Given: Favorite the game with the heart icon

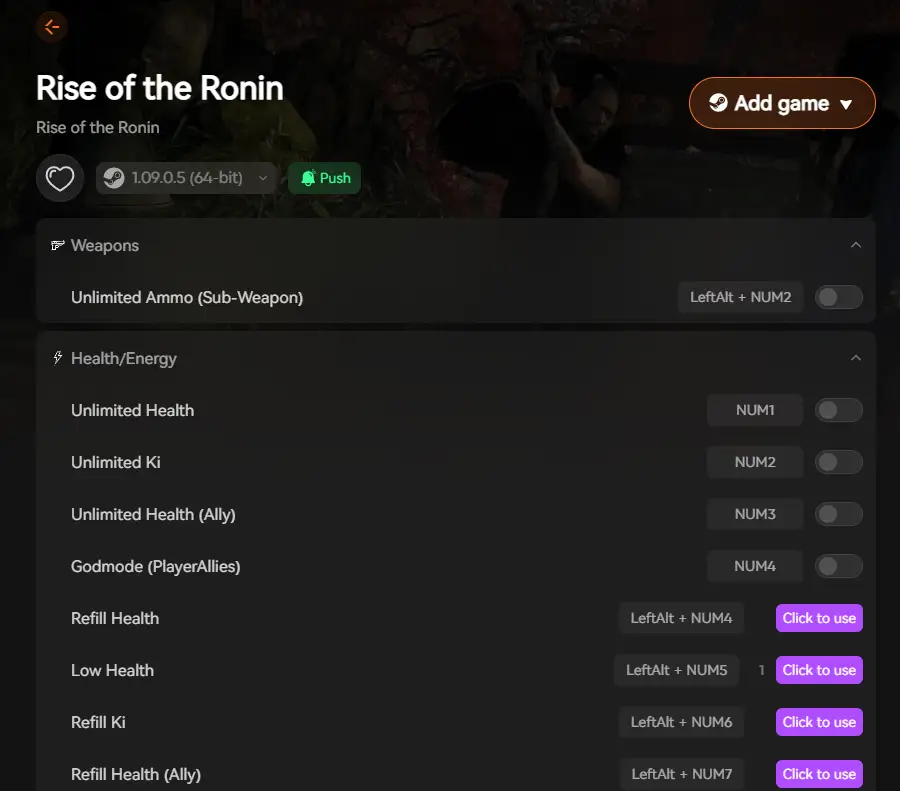Looking at the screenshot, I should (59, 177).
